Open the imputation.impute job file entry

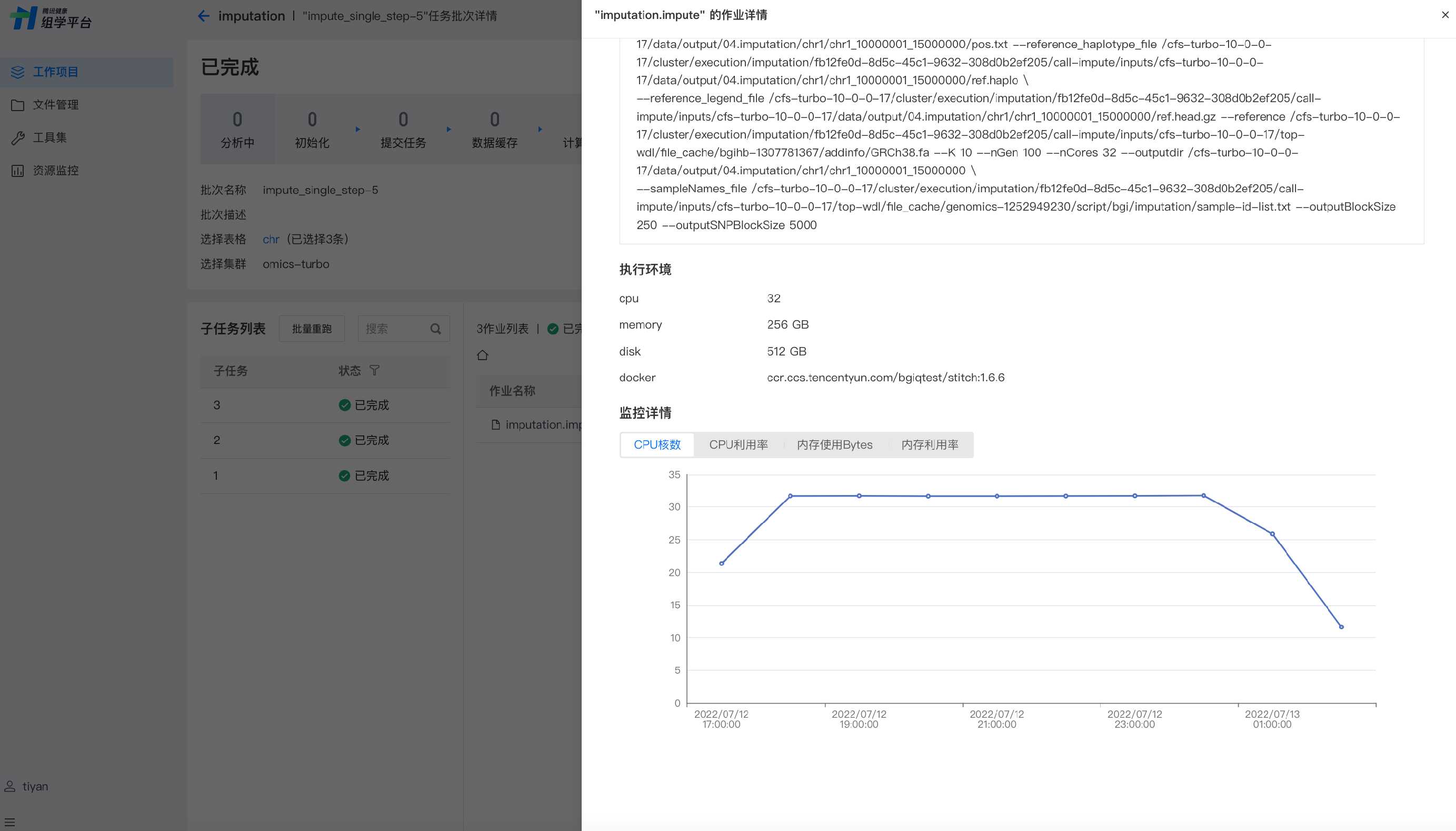click(x=542, y=424)
